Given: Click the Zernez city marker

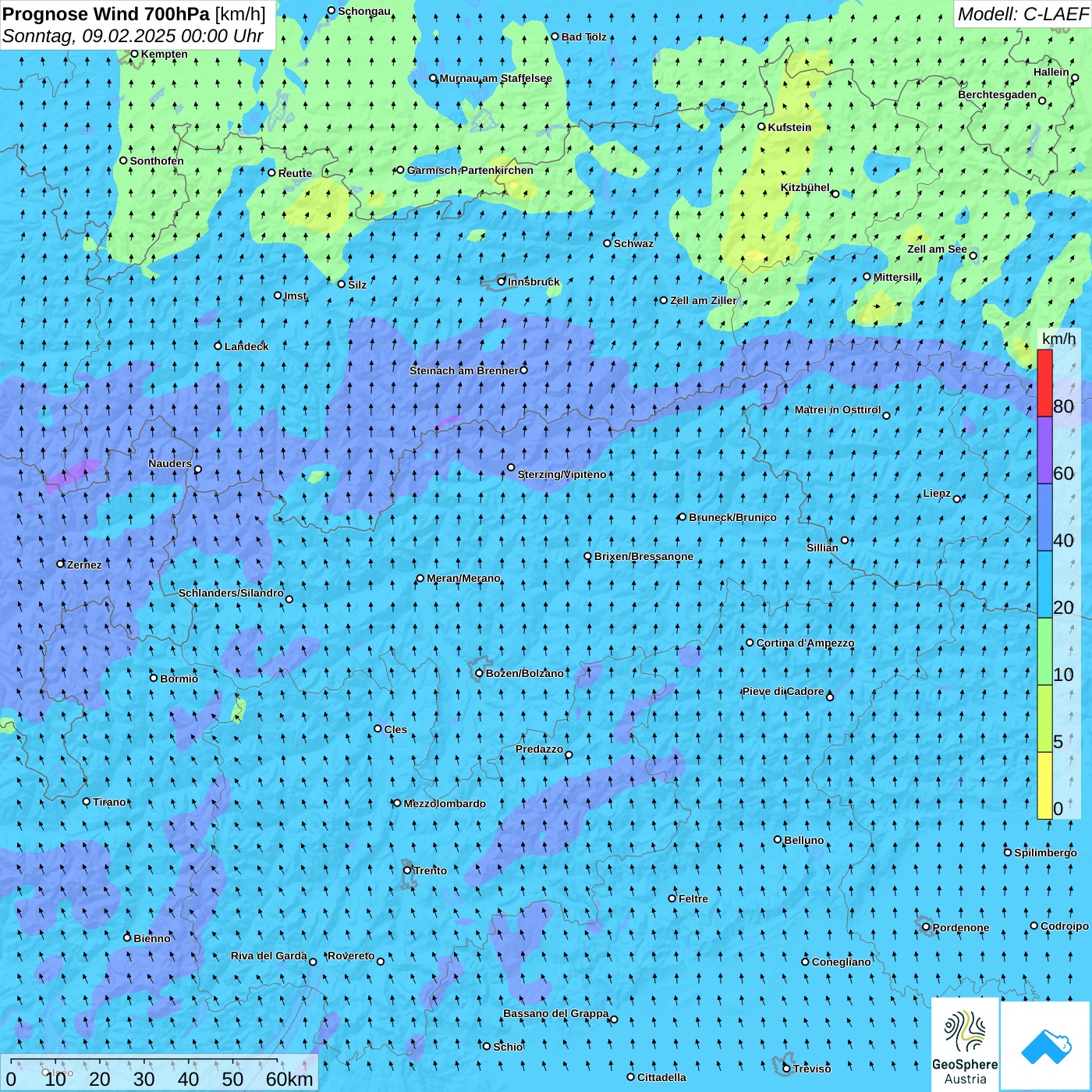Looking at the screenshot, I should (x=60, y=564).
